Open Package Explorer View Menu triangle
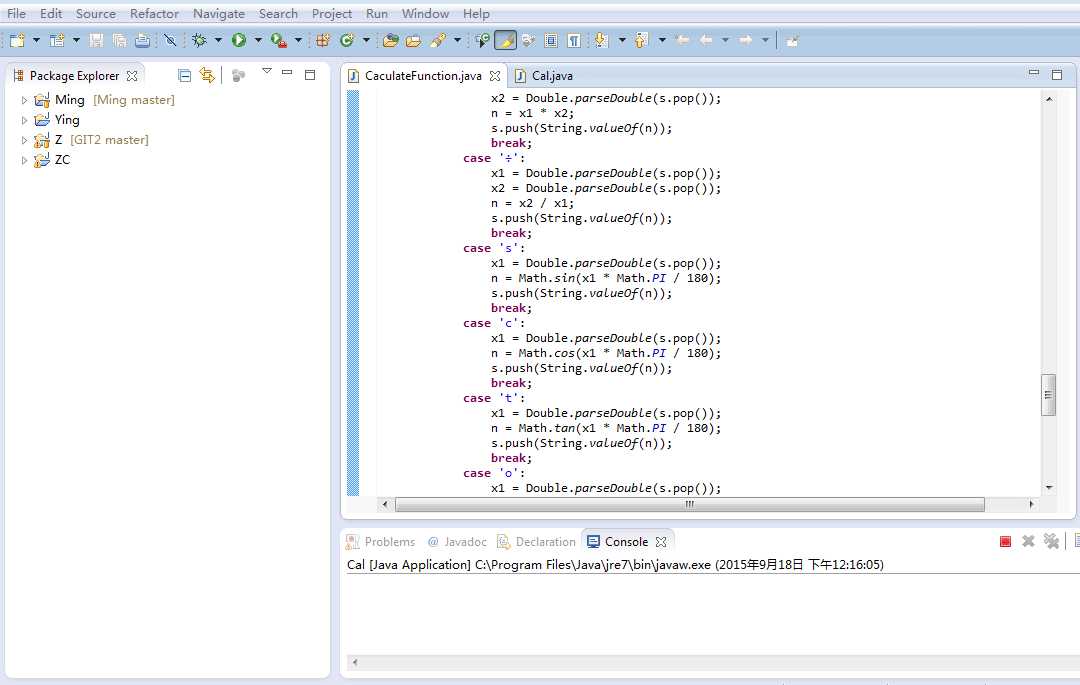This screenshot has height=685, width=1080. coord(267,71)
